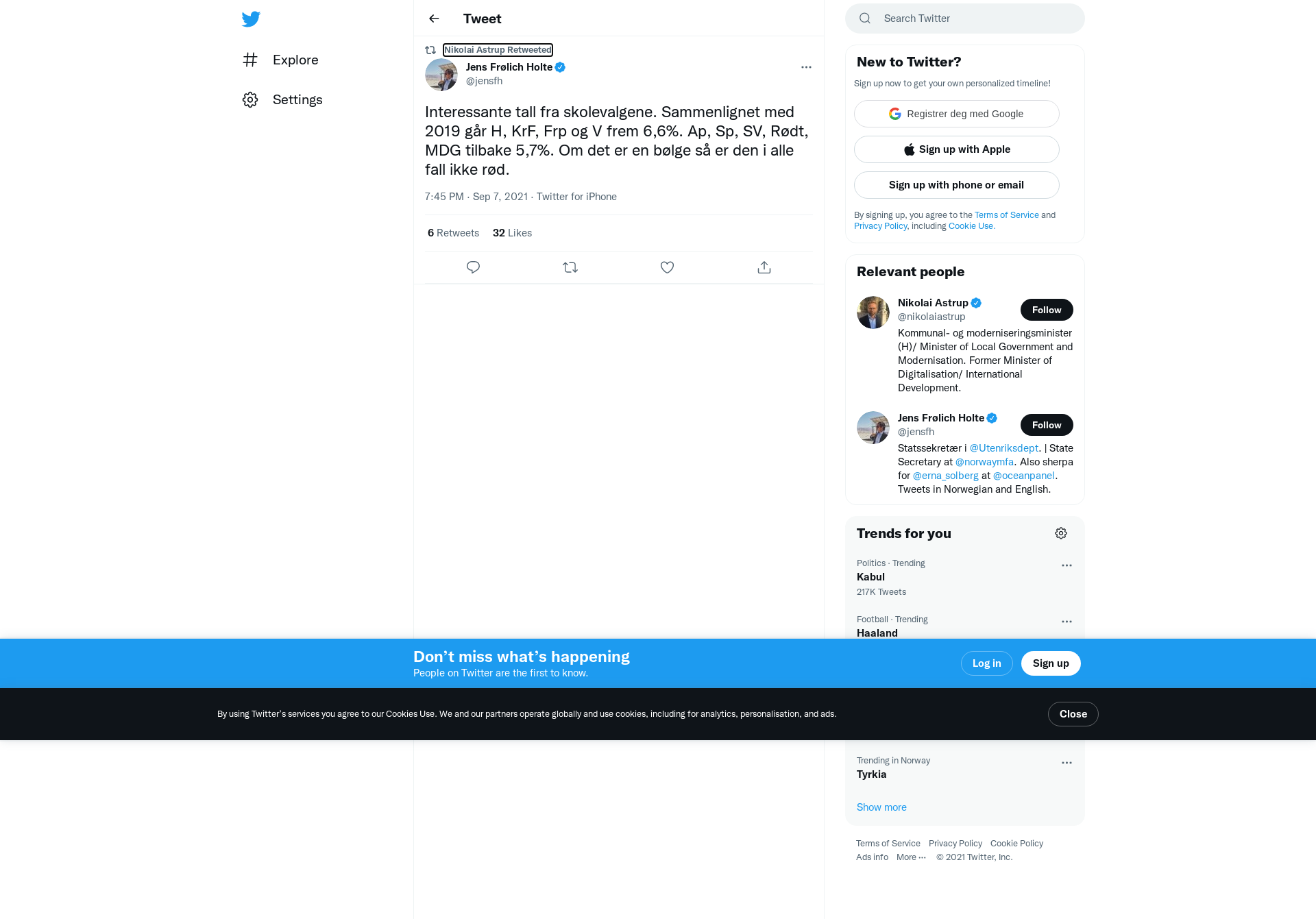The image size is (1316, 919).
Task: Open more options for Tyrkia trend
Action: coord(1067,763)
